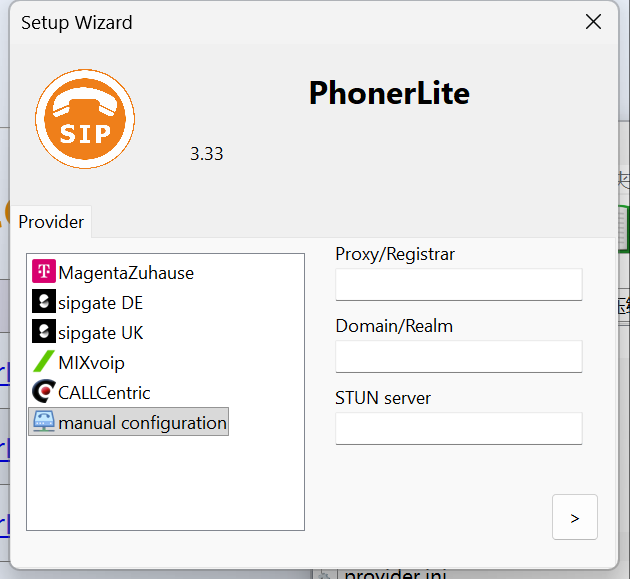Click the manual configuration computer icon
The width and height of the screenshot is (630, 579).
(x=44, y=422)
